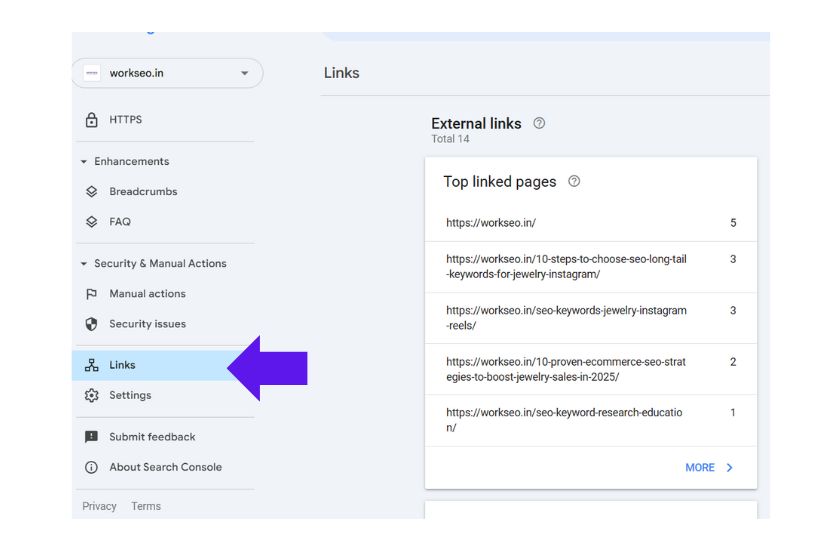The image size is (826, 551).
Task: Open the seo-keyword-research-education row
Action: point(591,420)
